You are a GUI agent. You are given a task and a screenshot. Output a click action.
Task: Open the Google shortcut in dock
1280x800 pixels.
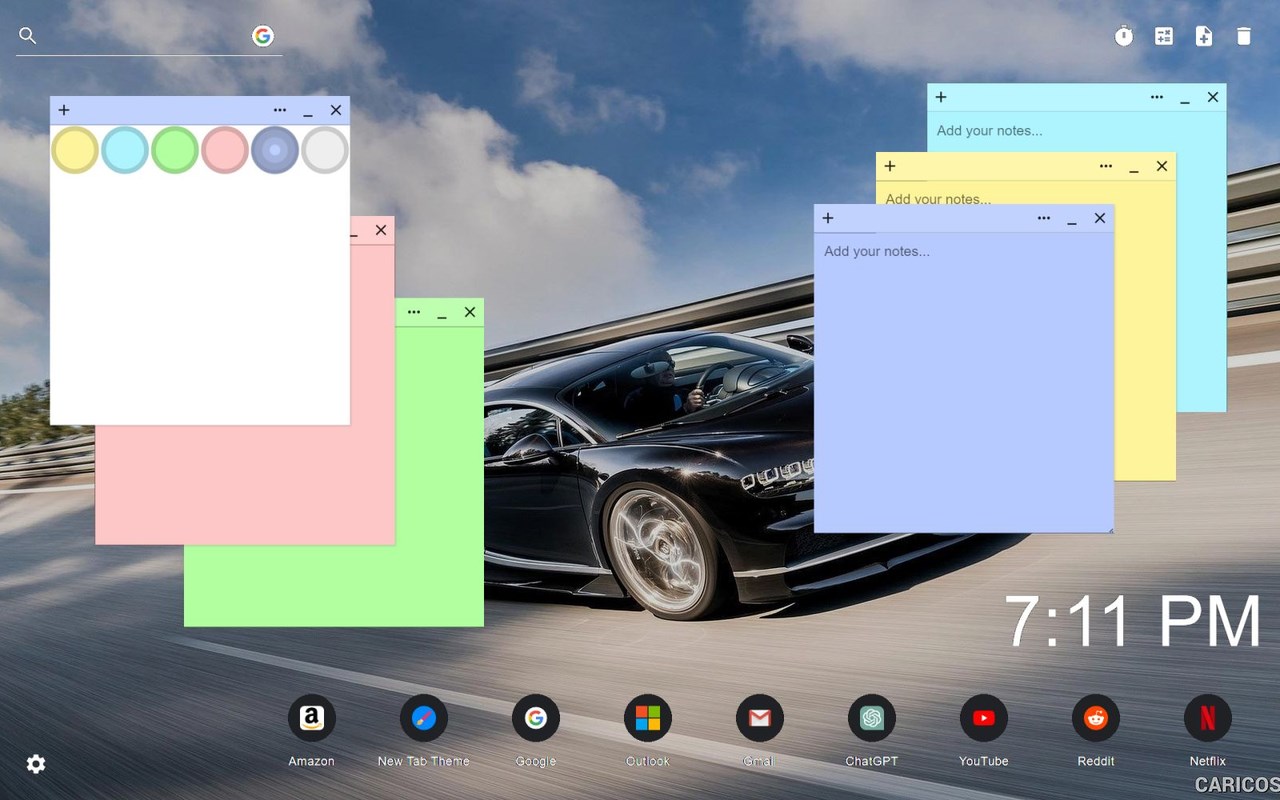pos(536,718)
